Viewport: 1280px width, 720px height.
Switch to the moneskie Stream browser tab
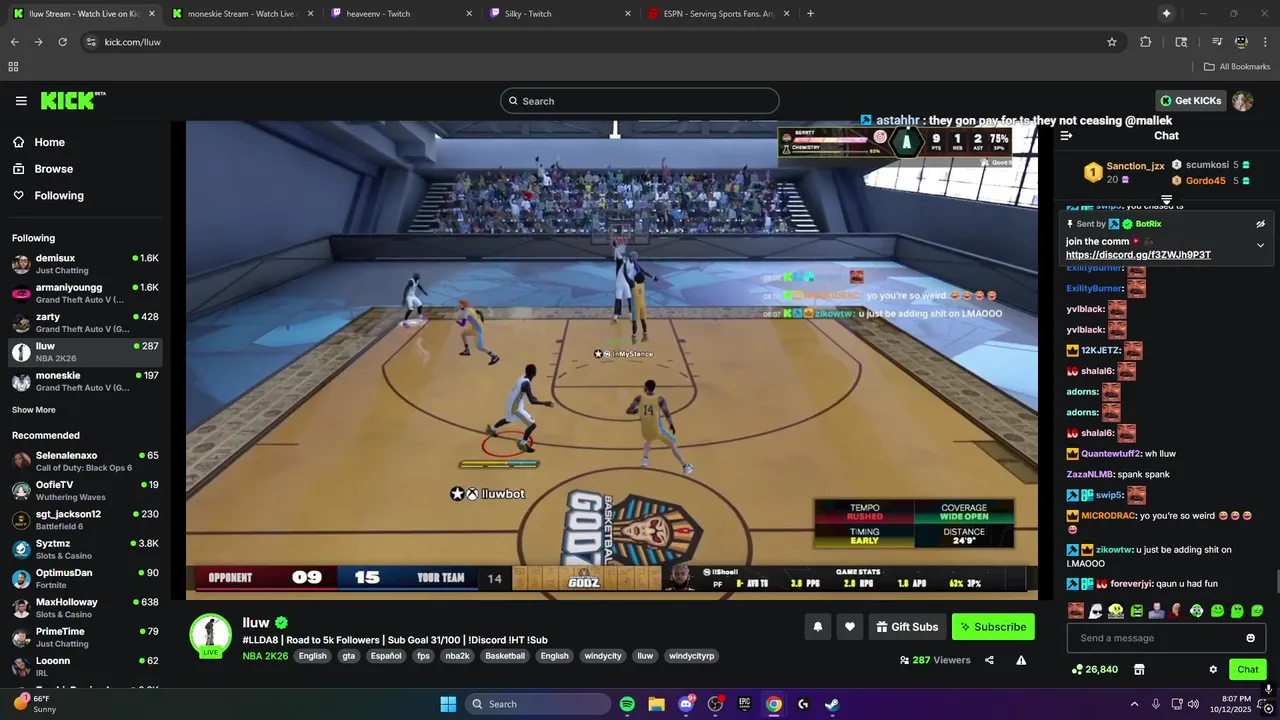(243, 14)
